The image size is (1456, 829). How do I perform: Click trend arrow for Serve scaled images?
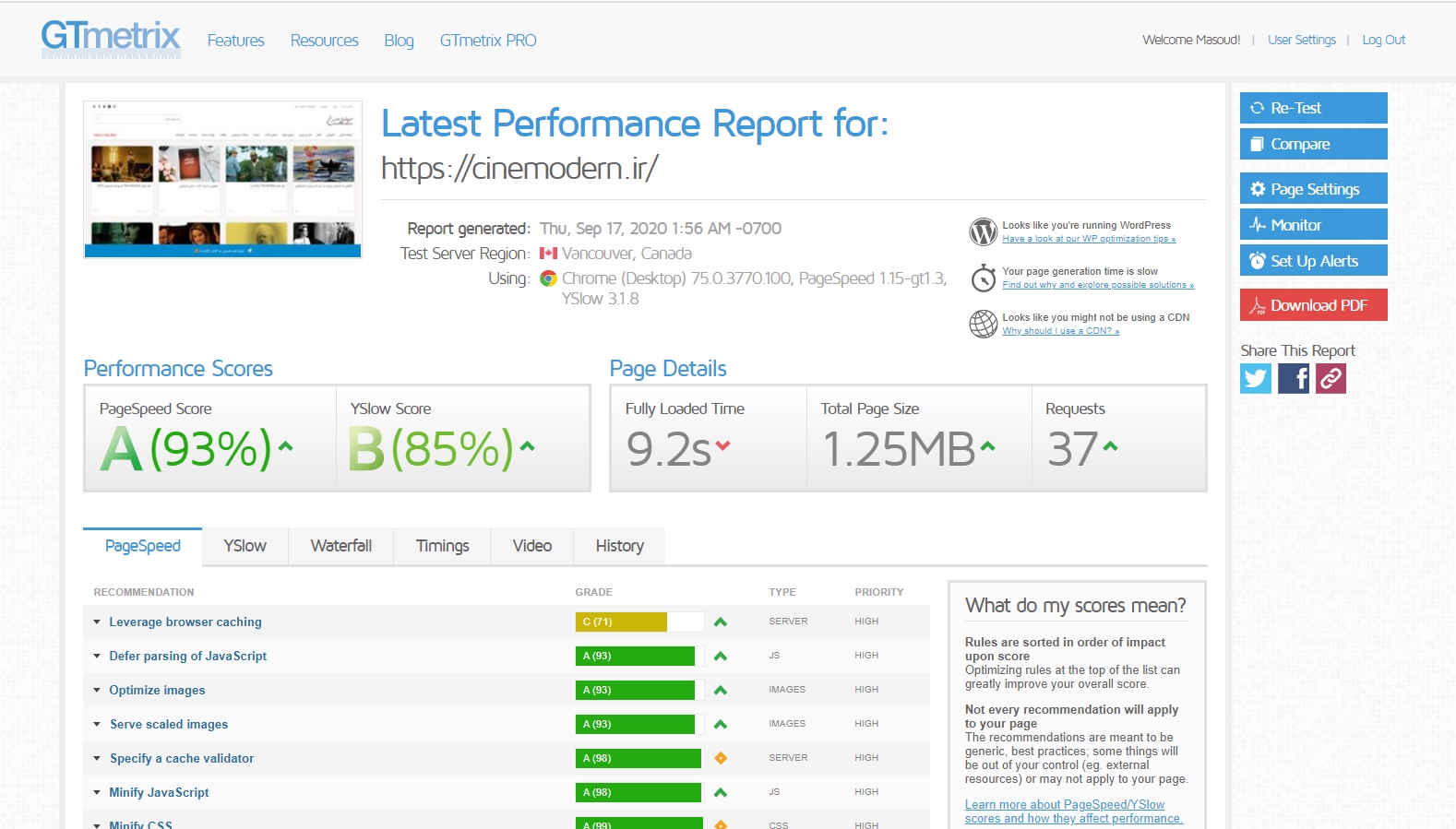click(721, 725)
